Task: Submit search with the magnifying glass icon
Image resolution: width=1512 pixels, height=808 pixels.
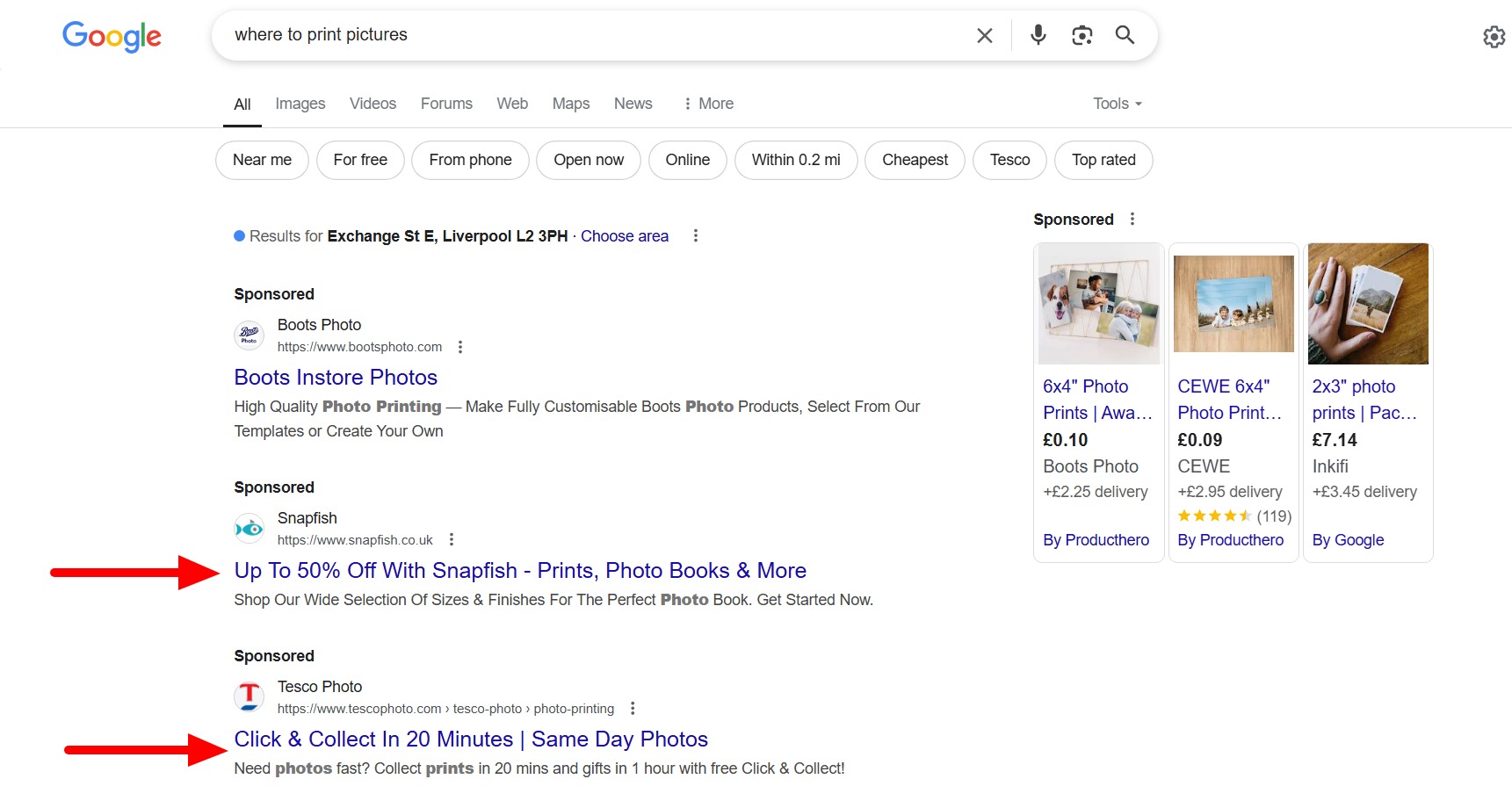Action: pos(1125,35)
